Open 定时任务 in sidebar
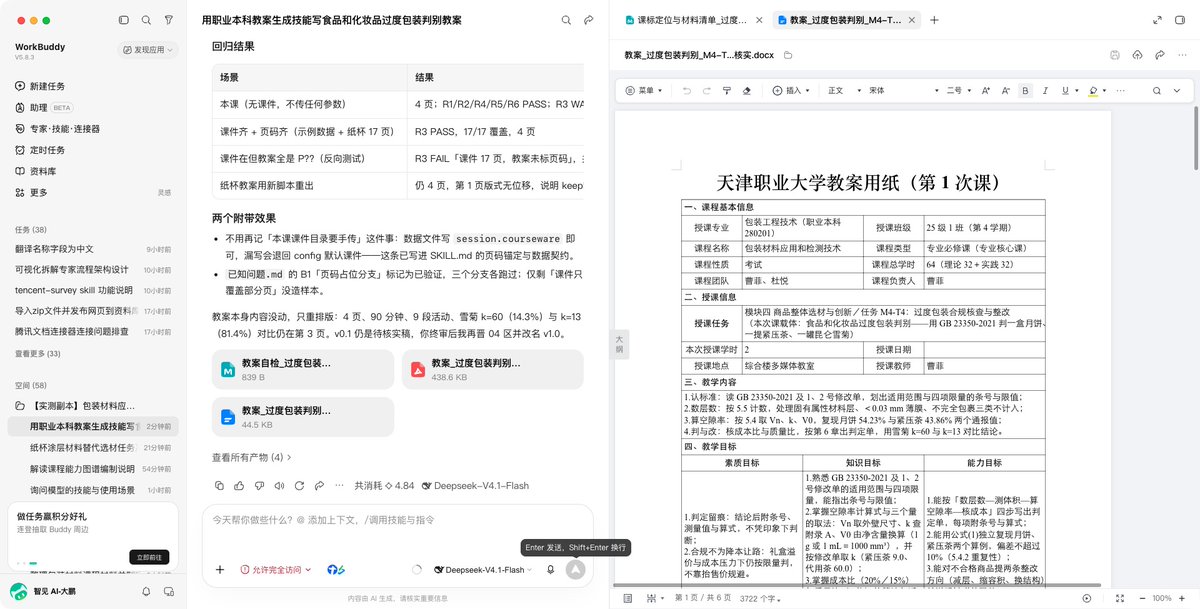This screenshot has height=609, width=1200. tap(47, 150)
